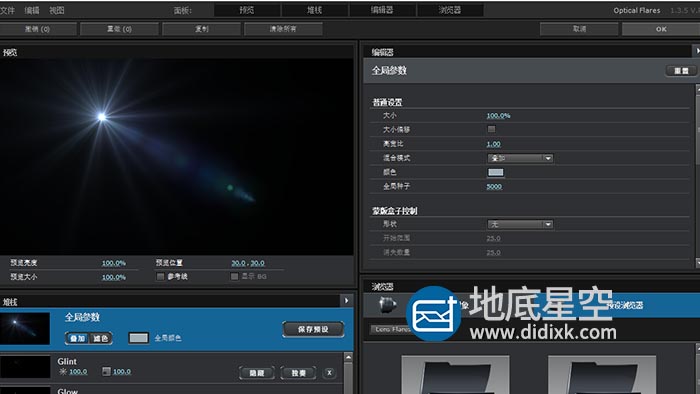Click the 清除所有 clear all button
Image resolution: width=700 pixels, height=394 pixels.
point(283,29)
